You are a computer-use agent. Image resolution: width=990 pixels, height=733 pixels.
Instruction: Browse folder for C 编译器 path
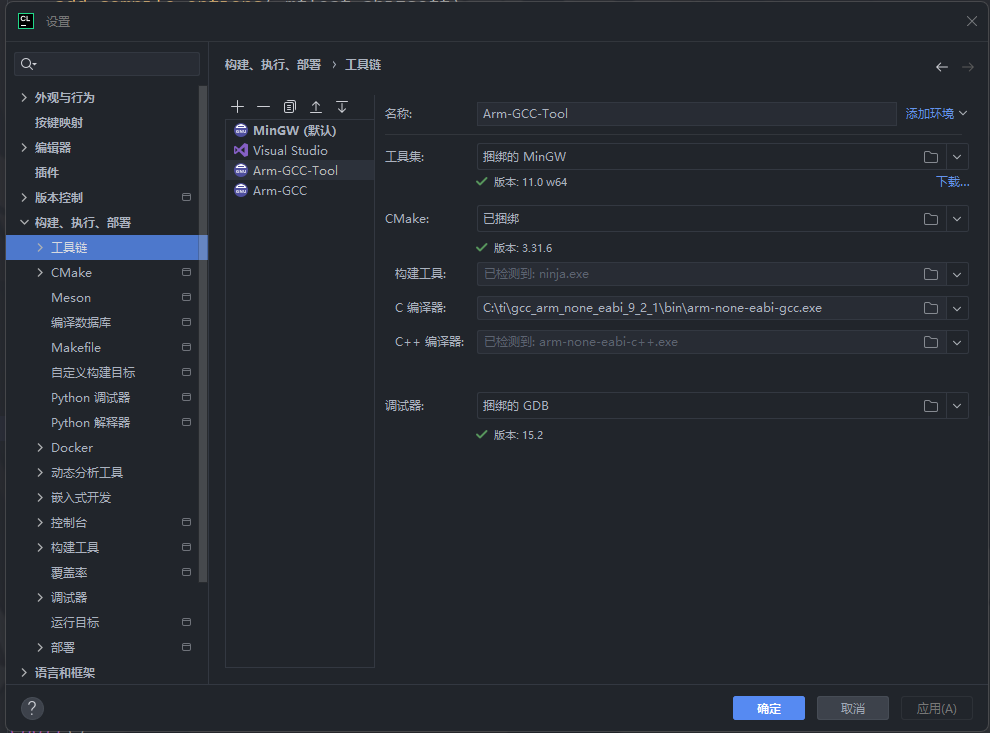931,308
